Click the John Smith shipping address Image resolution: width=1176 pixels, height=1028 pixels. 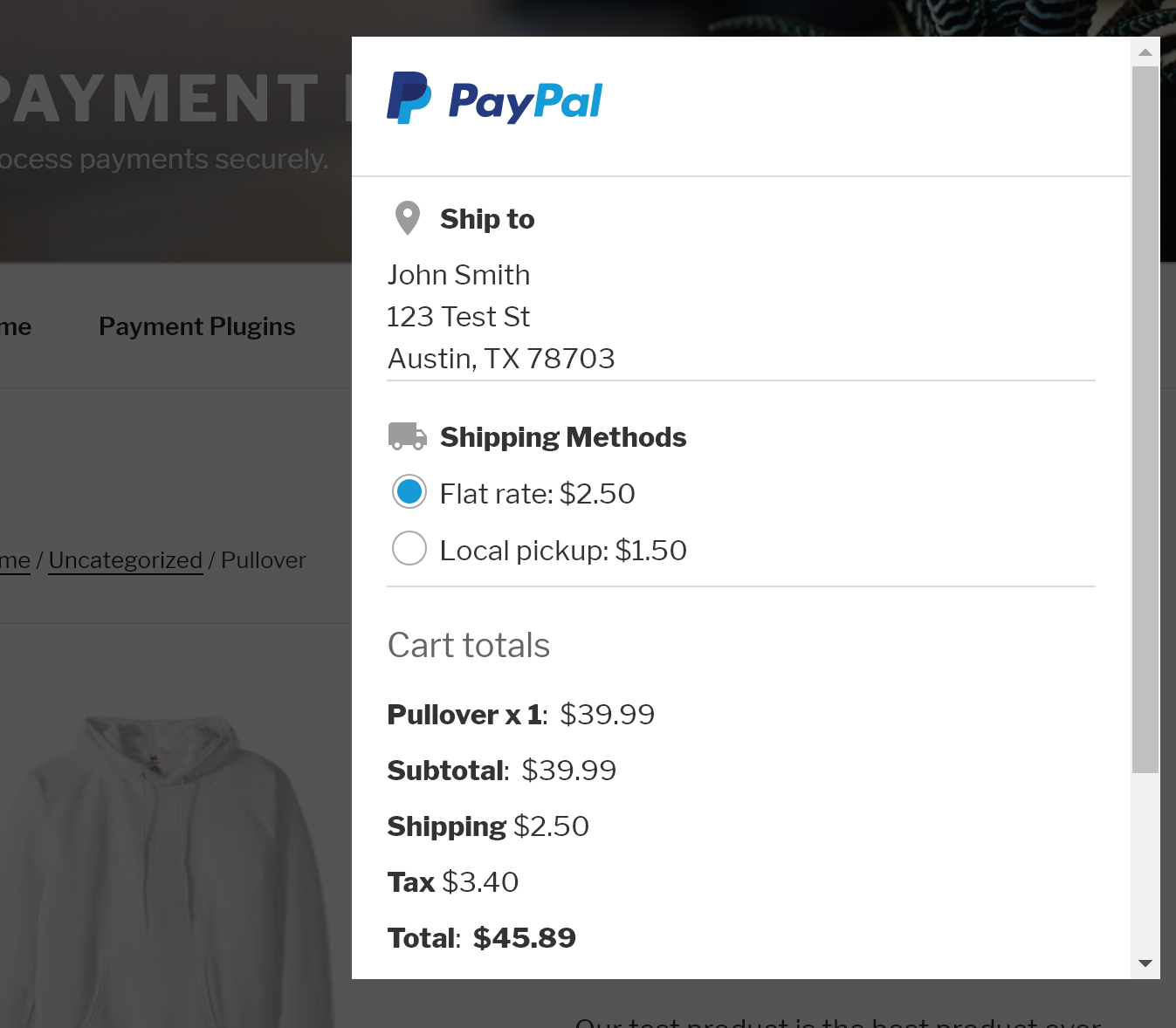click(x=459, y=275)
